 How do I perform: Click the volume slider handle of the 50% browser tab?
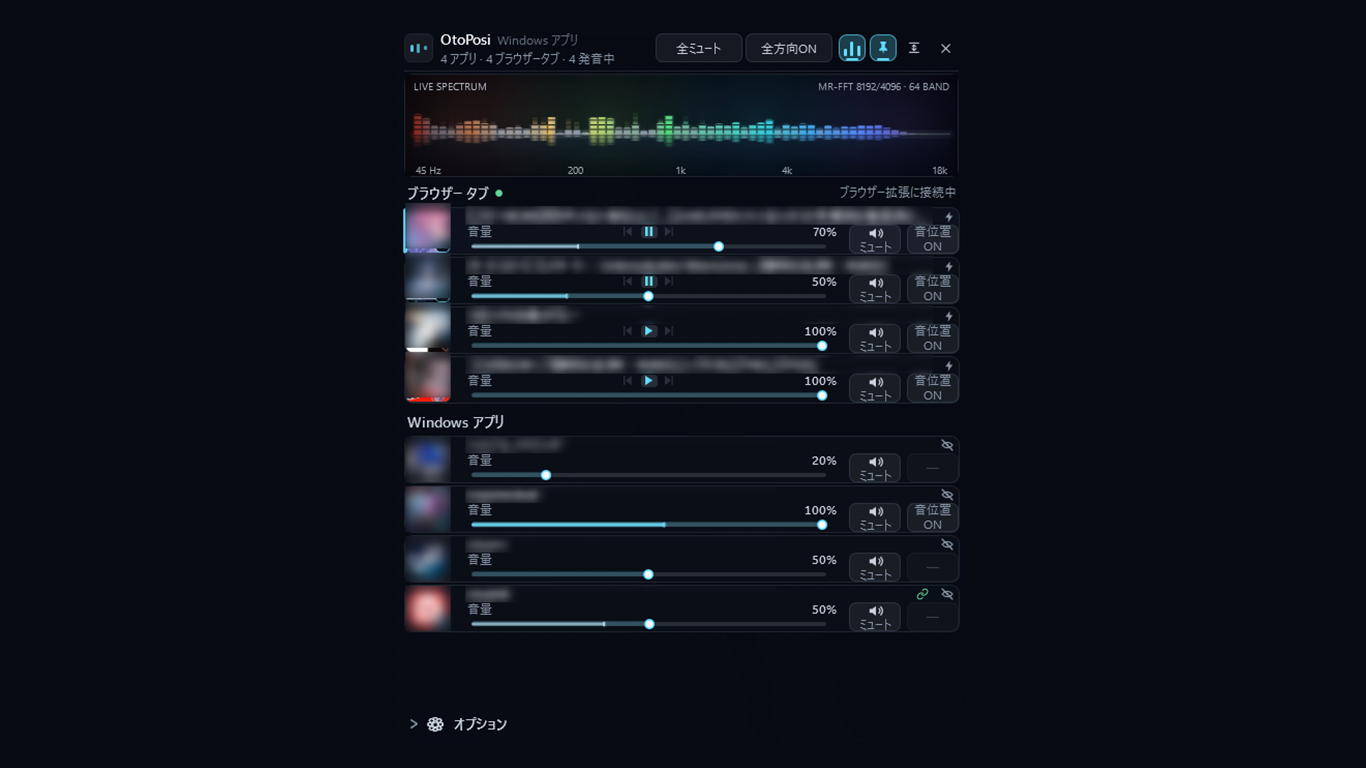point(648,296)
